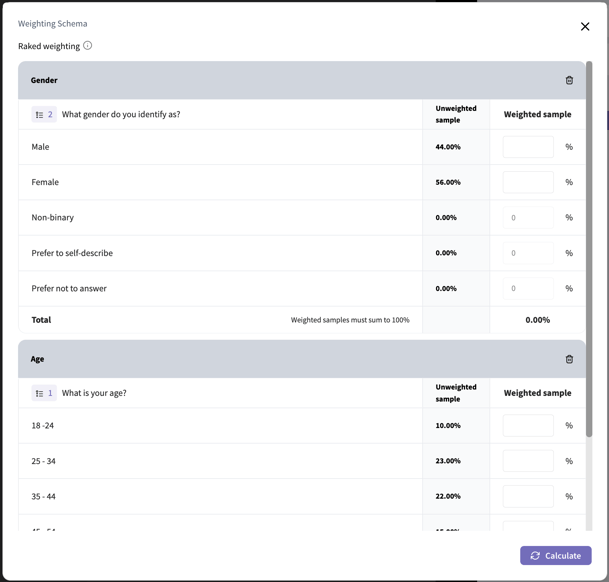Click the Non-binary row label
Screen dimensions: 609x582
52,218
